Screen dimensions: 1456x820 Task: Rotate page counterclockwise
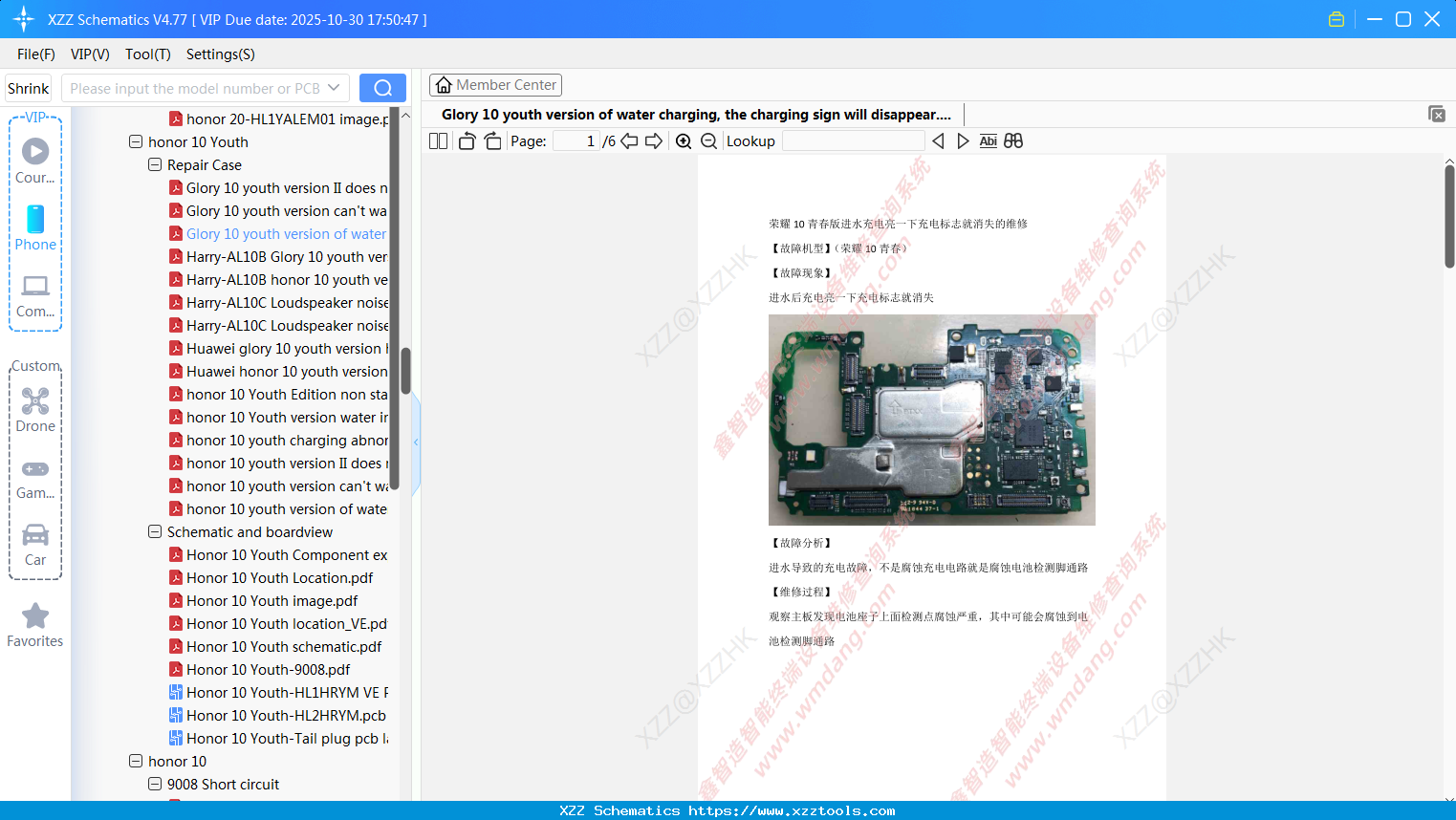467,141
